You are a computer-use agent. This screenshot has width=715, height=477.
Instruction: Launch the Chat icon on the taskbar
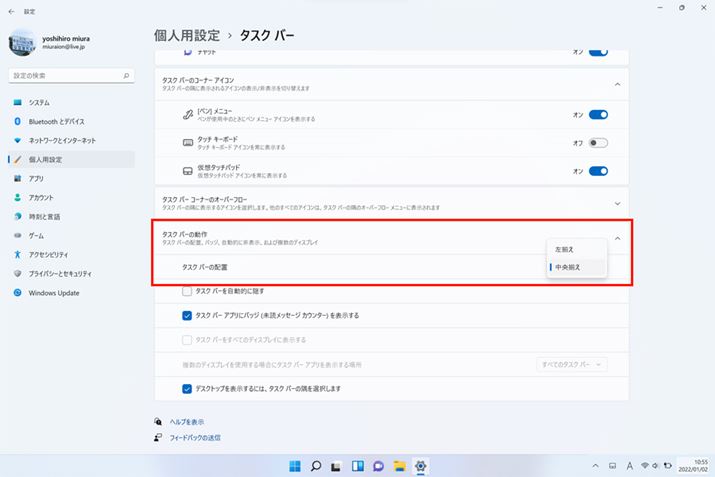[378, 465]
